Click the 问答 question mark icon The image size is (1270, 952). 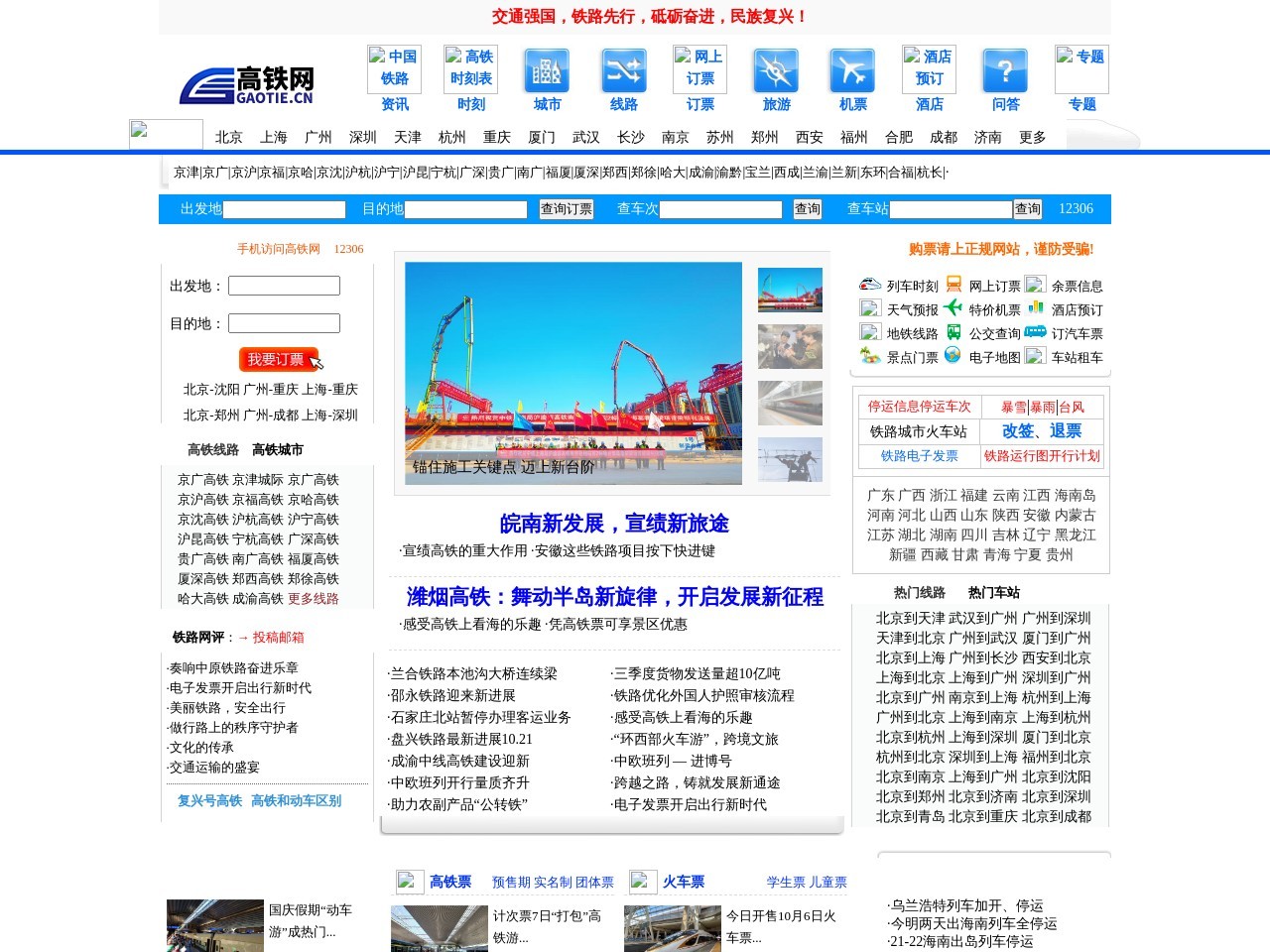pos(1005,70)
